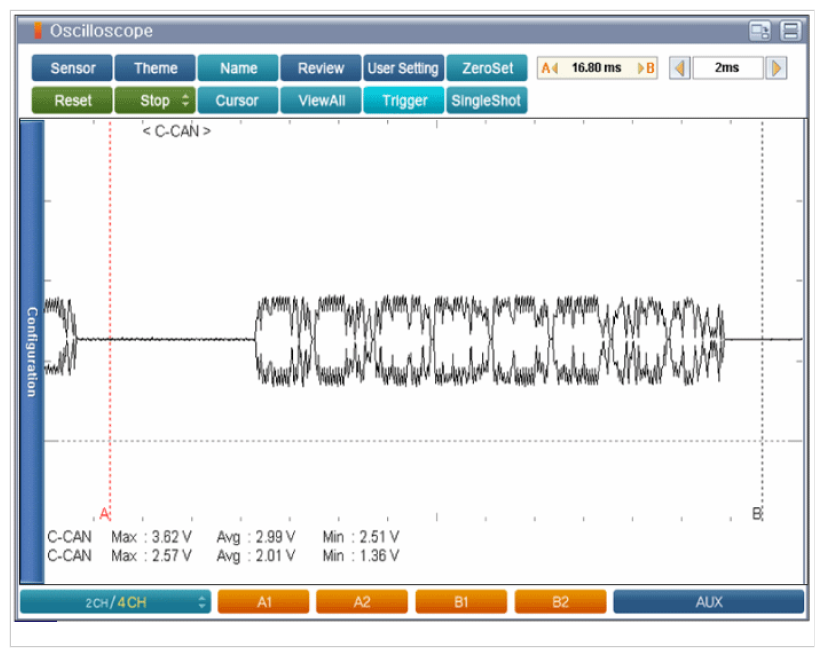This screenshot has height=657, width=824.
Task: Toggle the Trigger mode button
Action: [x=404, y=100]
